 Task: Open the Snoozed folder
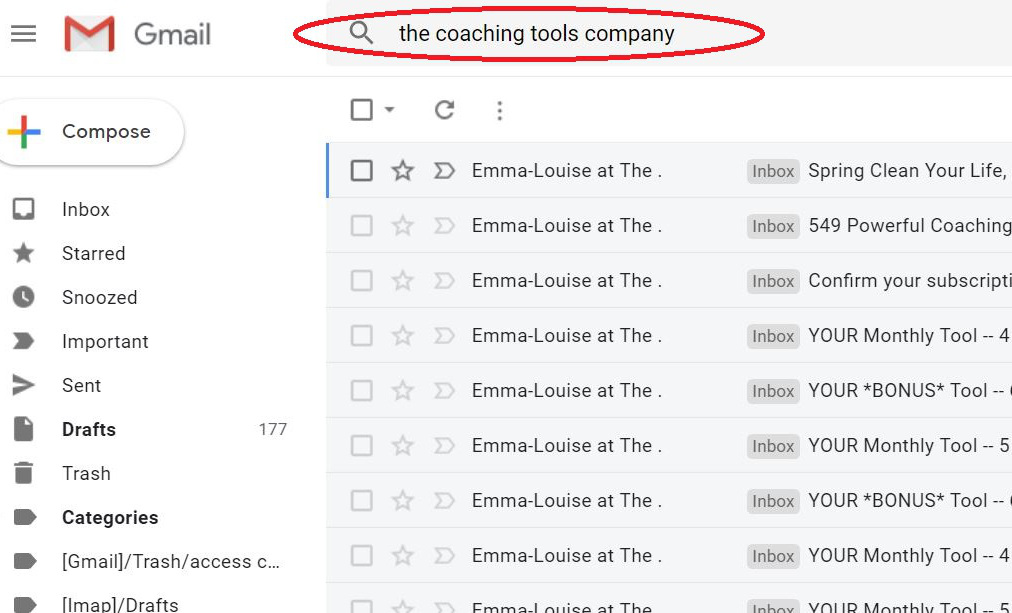click(x=99, y=297)
